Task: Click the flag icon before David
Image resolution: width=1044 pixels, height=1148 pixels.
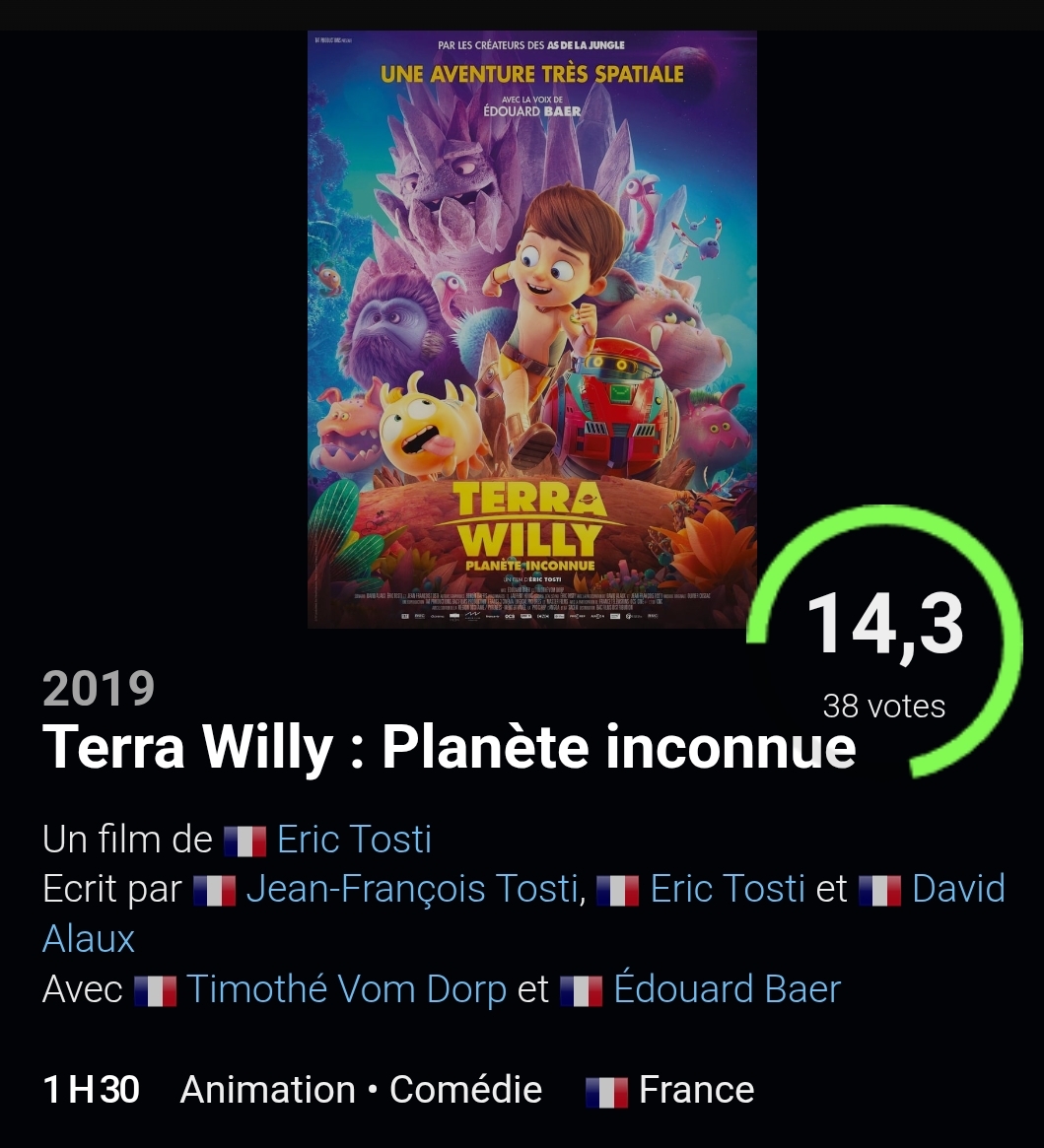Action: 880,891
